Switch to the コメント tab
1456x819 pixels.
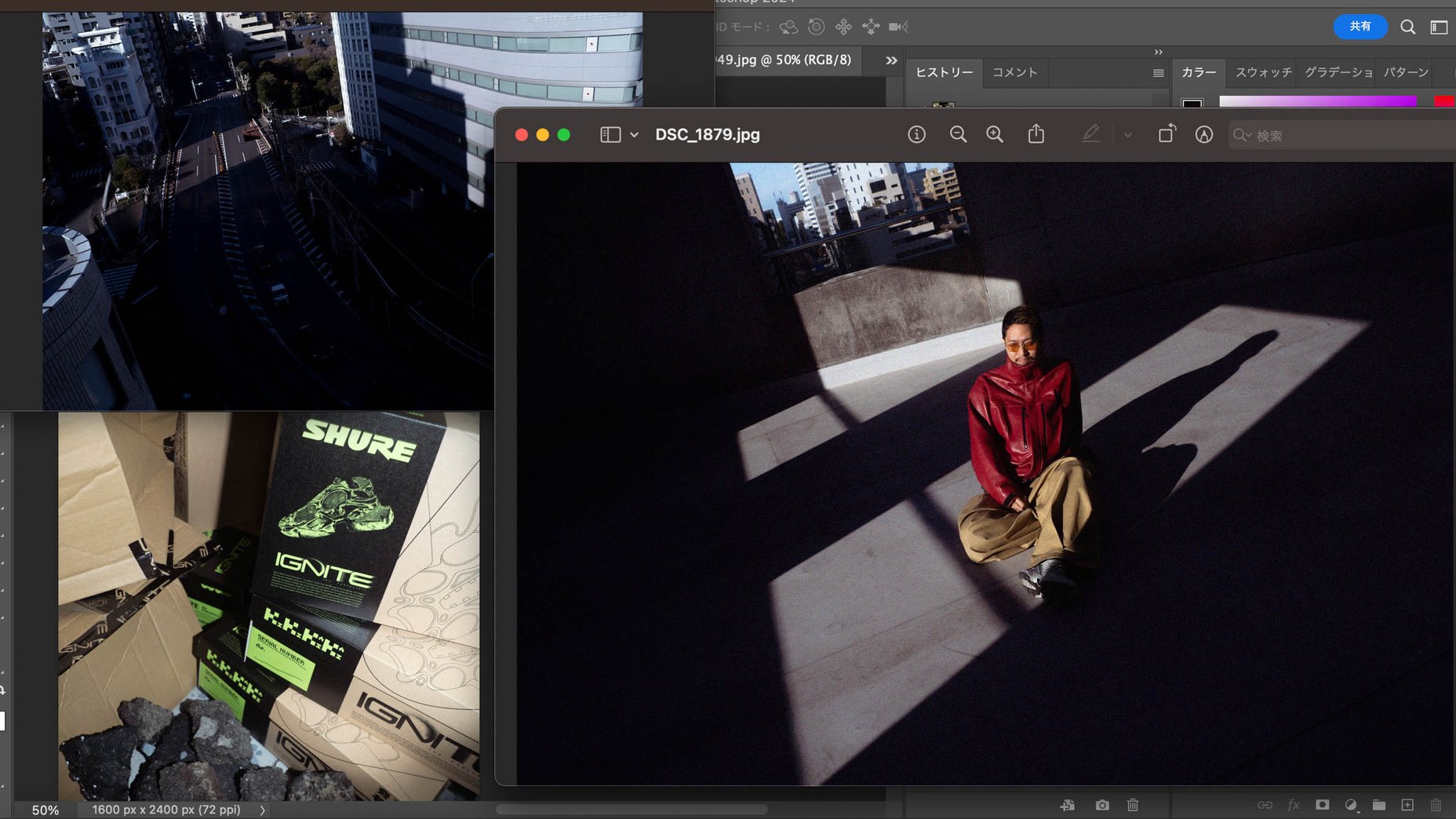coord(1014,72)
